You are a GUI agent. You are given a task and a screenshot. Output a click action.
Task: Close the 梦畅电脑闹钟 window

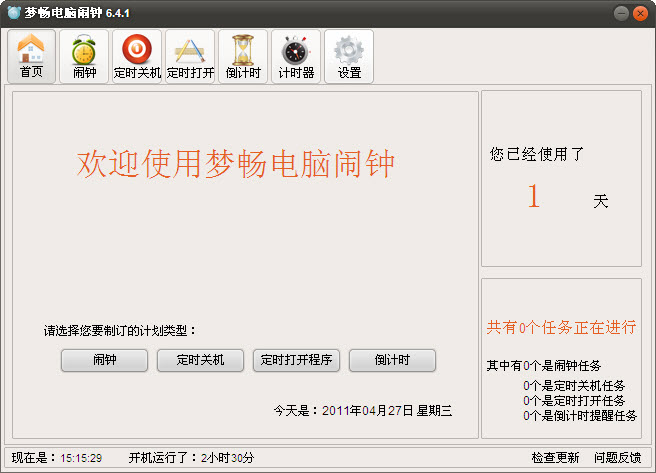tap(640, 13)
